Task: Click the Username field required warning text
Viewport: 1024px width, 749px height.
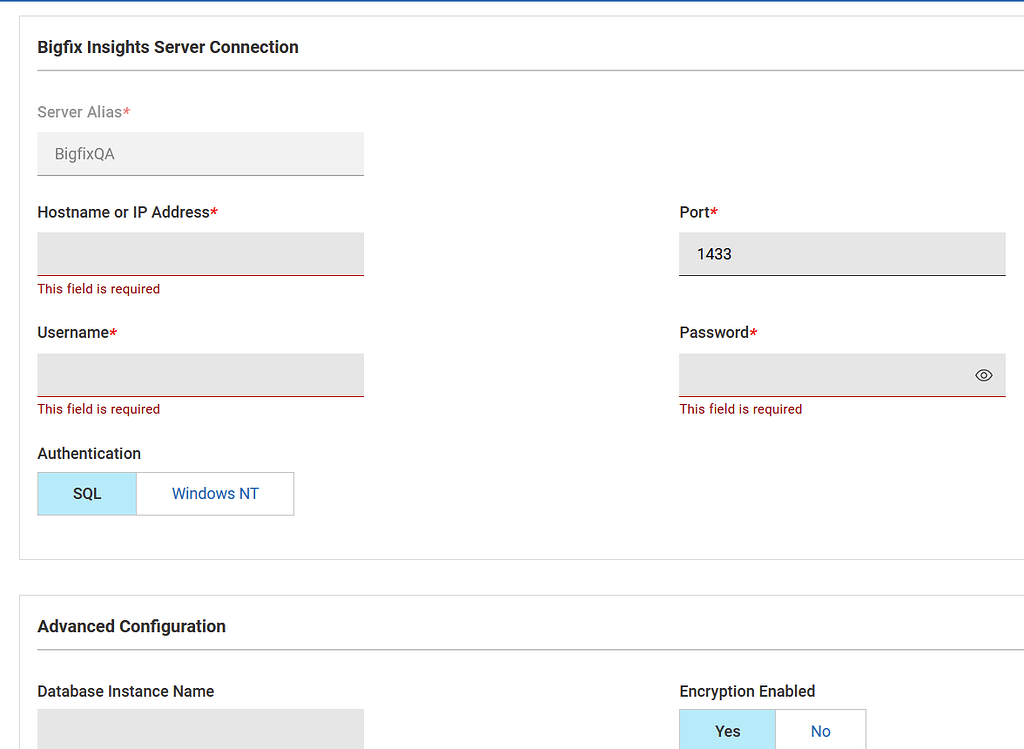Action: coord(98,409)
